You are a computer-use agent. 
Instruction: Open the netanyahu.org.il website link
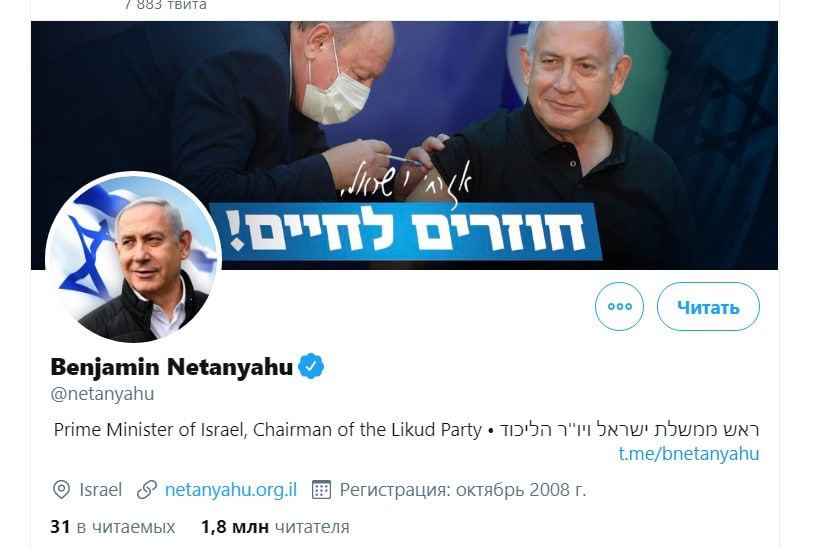[x=231, y=489]
